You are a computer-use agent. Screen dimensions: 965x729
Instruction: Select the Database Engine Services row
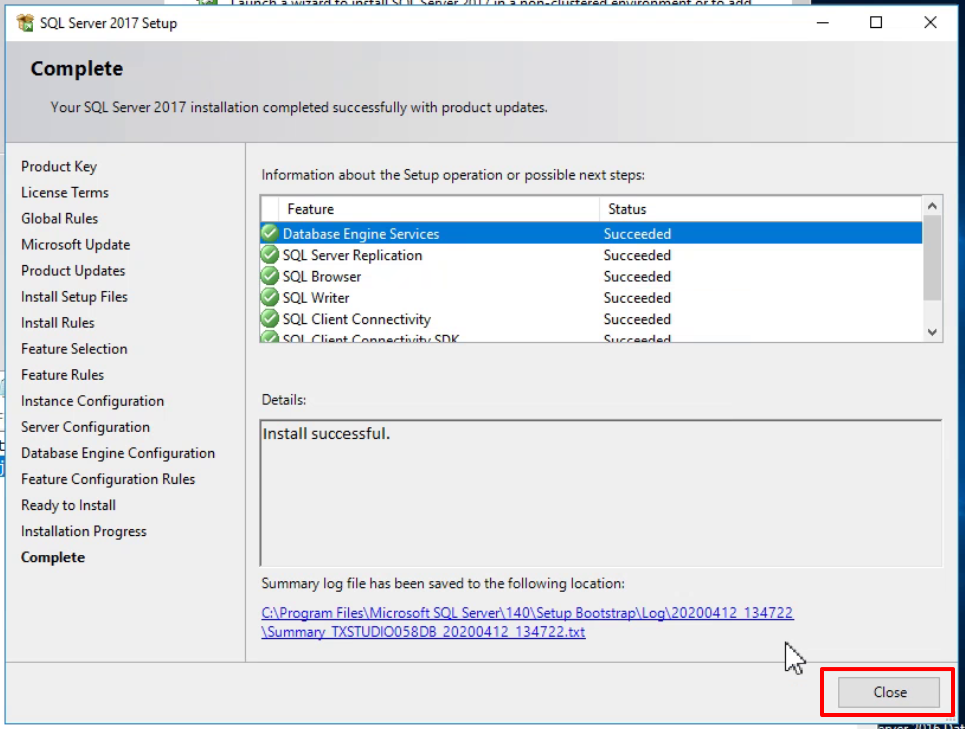point(591,234)
